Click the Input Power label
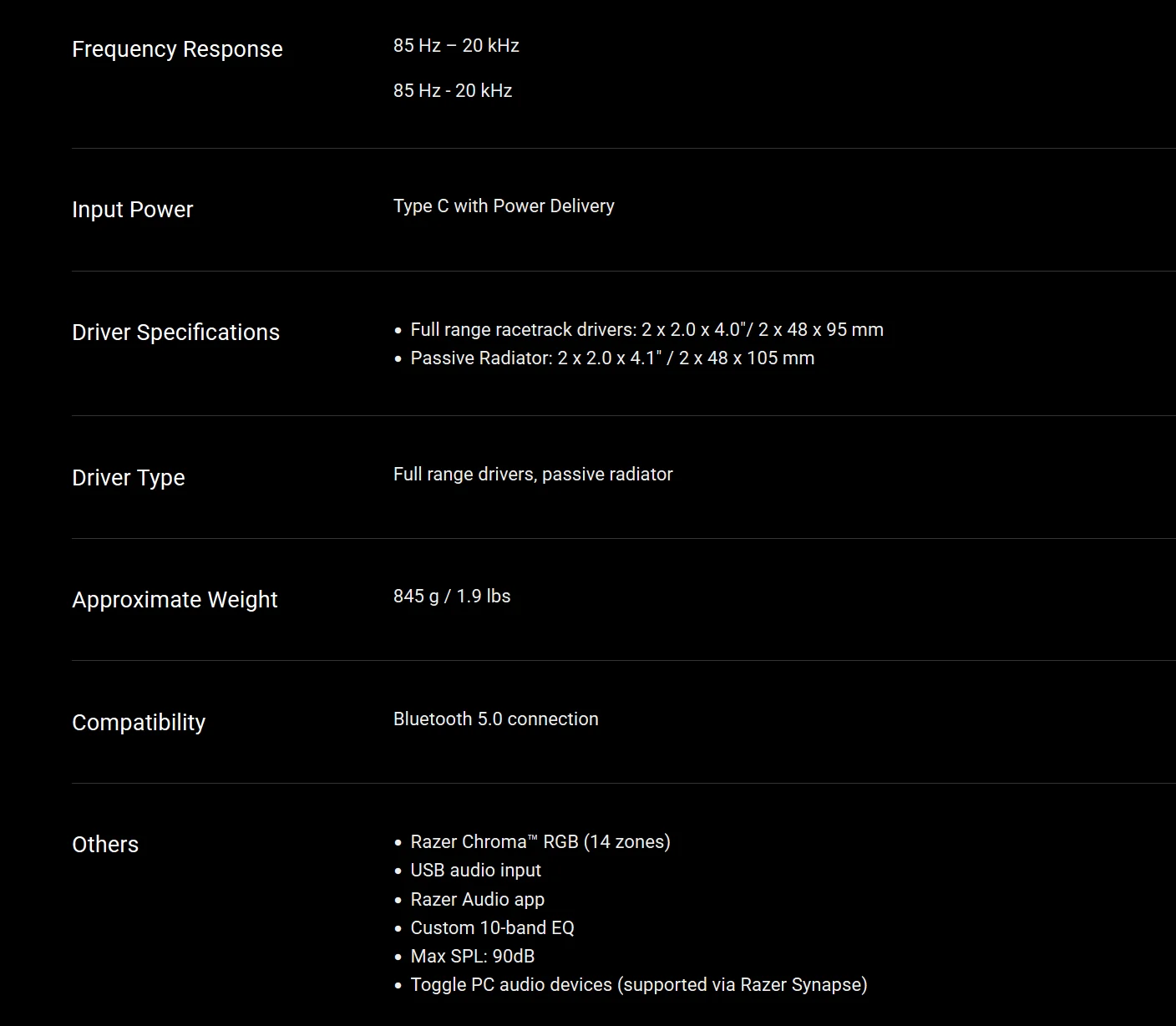 (132, 210)
